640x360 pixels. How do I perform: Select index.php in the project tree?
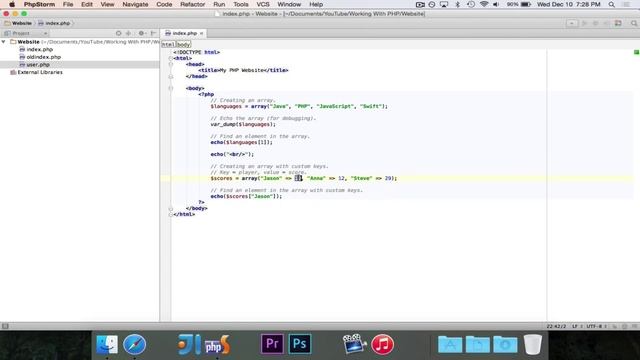(40, 49)
